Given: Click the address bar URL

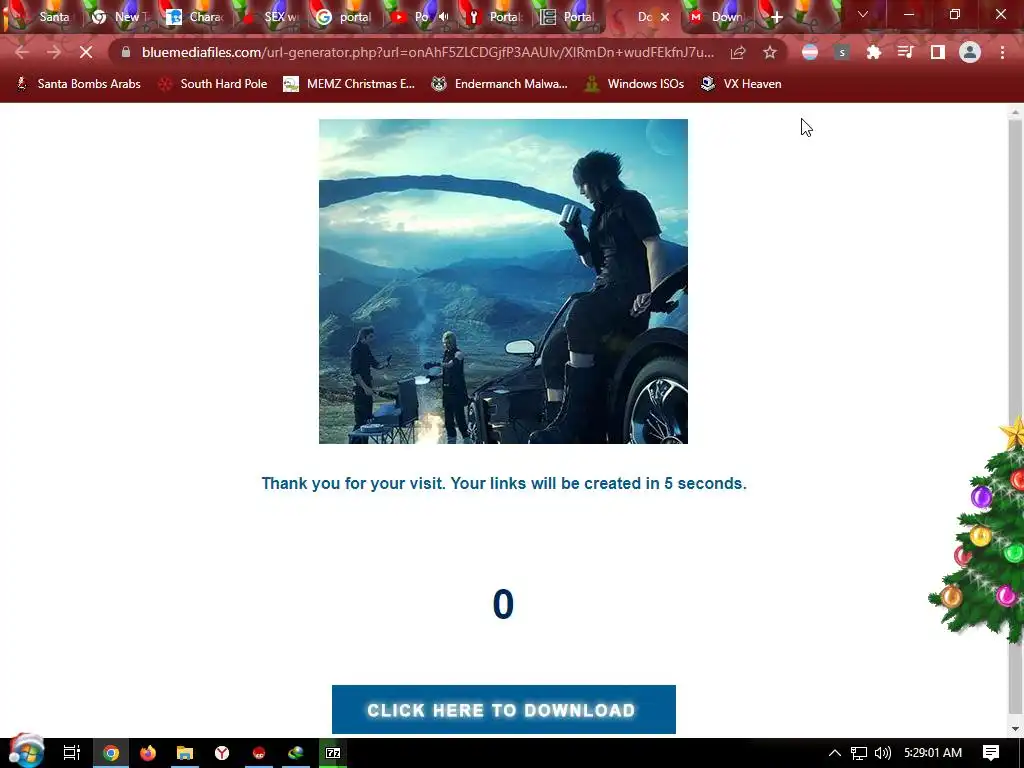Looking at the screenshot, I should pyautogui.click(x=428, y=52).
